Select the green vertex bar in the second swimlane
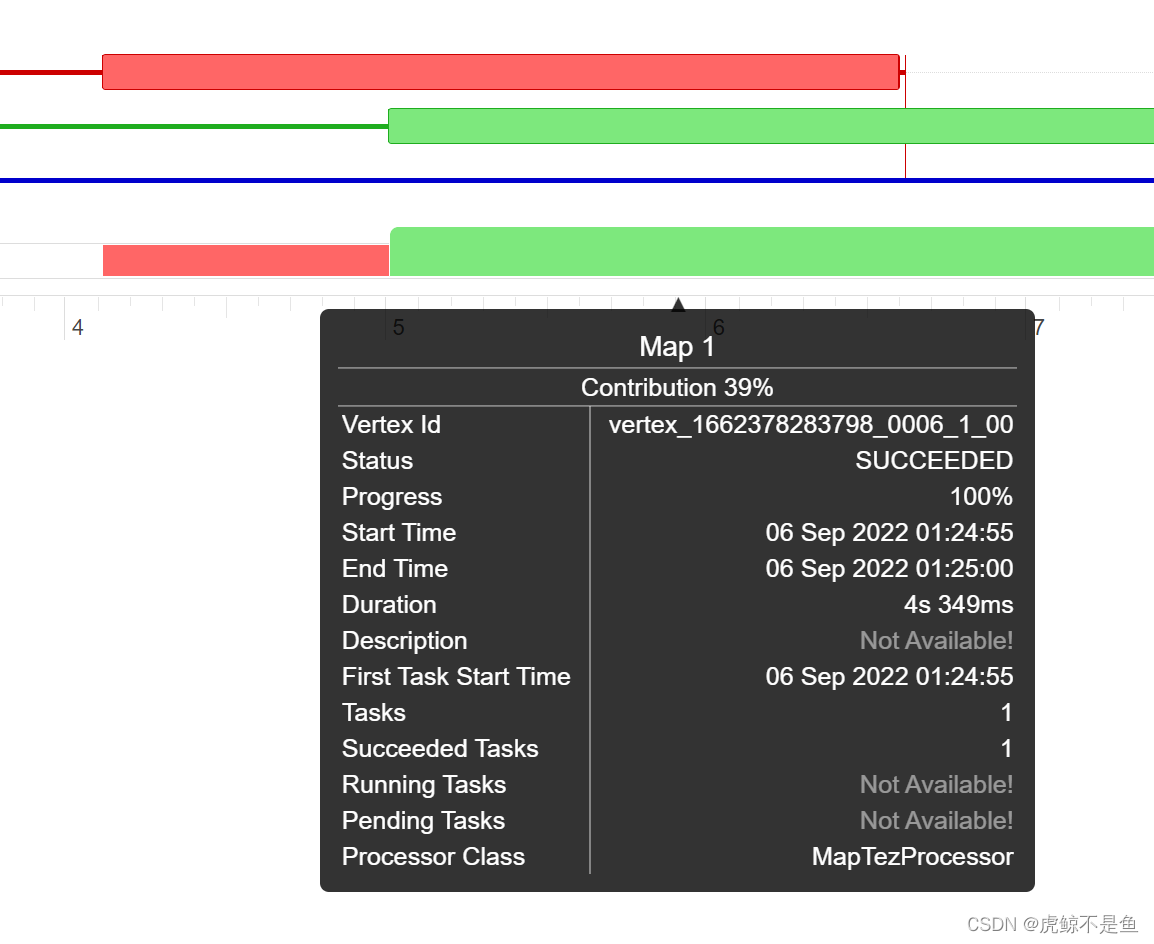1154x944 pixels. 771,126
